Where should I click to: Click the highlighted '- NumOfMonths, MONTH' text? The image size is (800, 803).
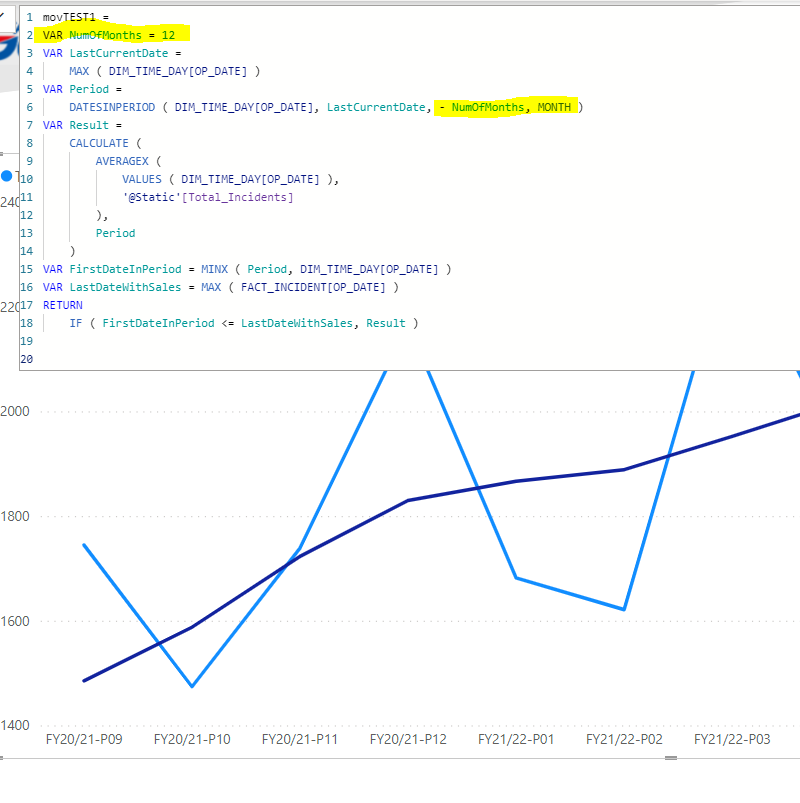507,107
